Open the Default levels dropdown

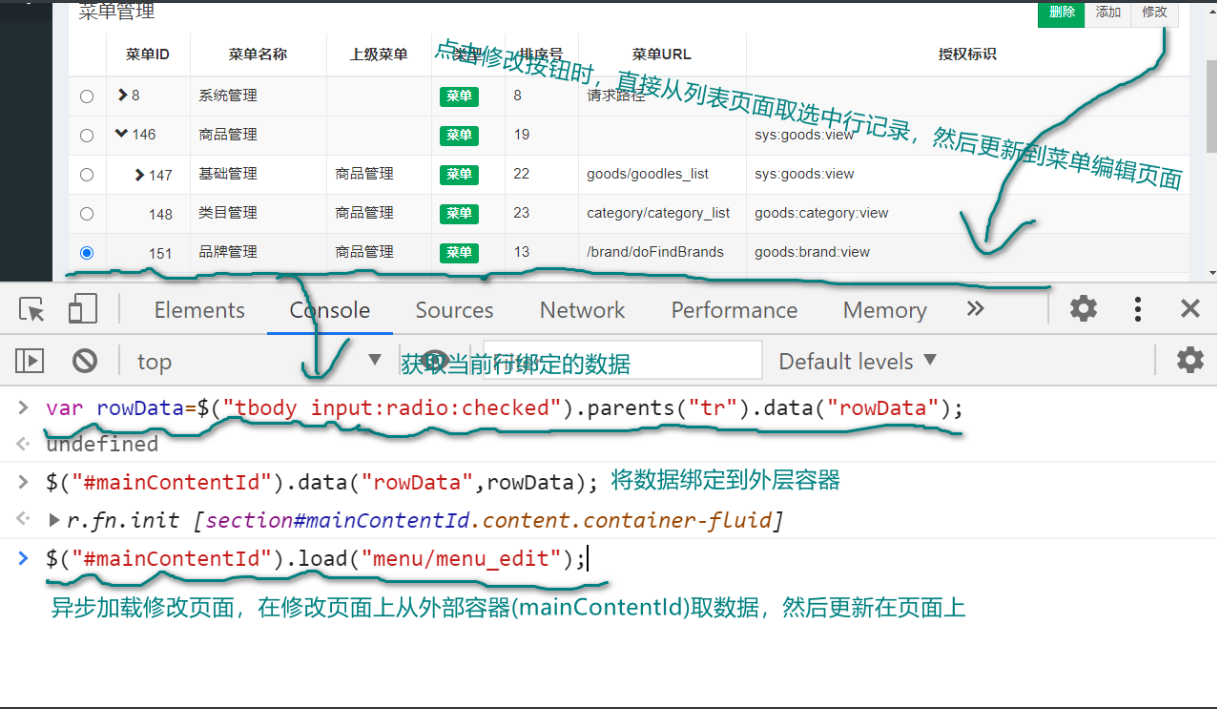tap(858, 361)
